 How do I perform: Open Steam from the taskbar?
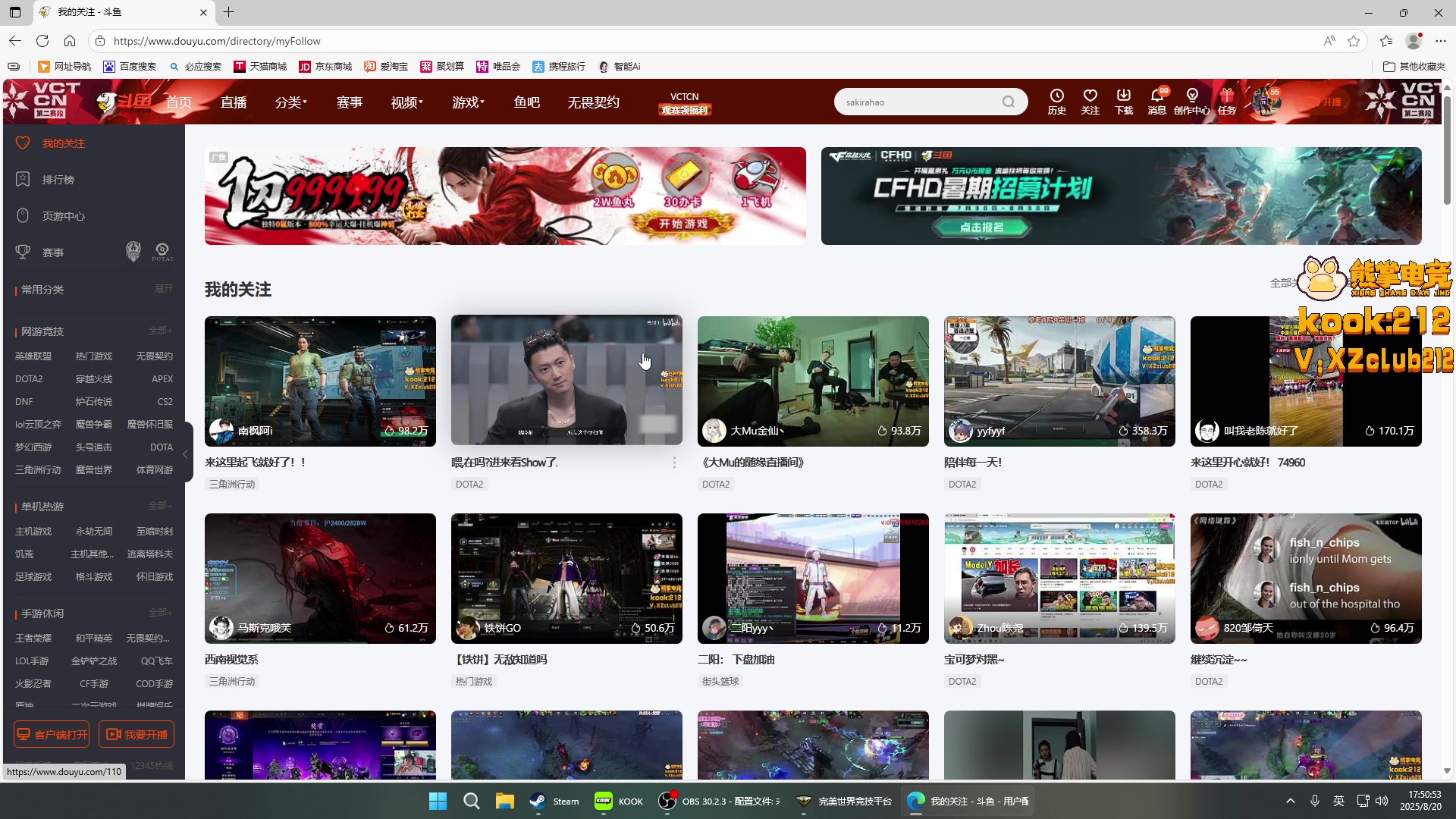point(554,801)
